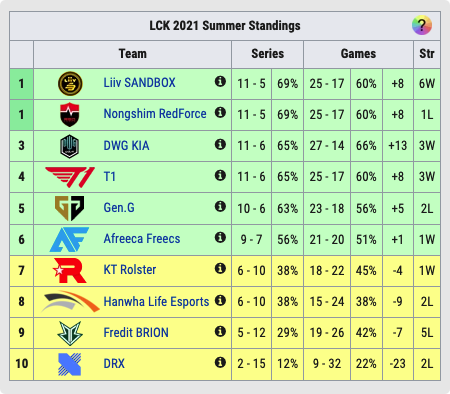
Task: Open the DWG KIA info icon
Action: point(220,144)
